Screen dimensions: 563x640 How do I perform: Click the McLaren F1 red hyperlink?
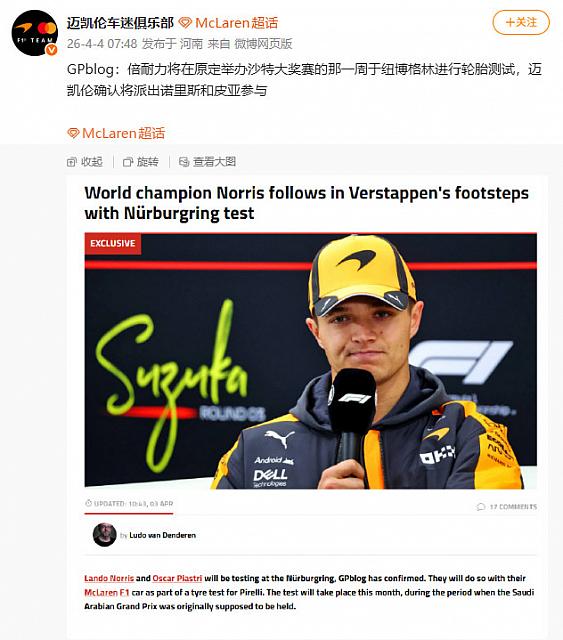(x=107, y=592)
